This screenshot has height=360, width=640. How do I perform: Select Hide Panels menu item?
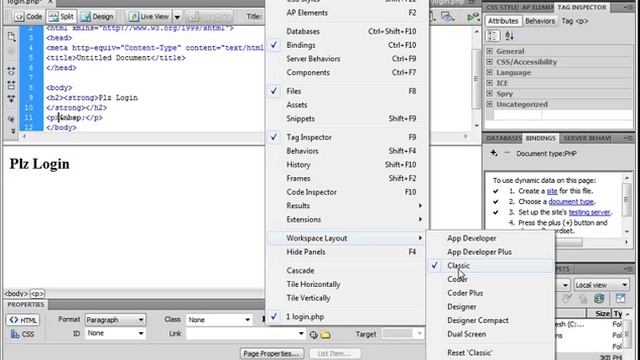(346, 252)
